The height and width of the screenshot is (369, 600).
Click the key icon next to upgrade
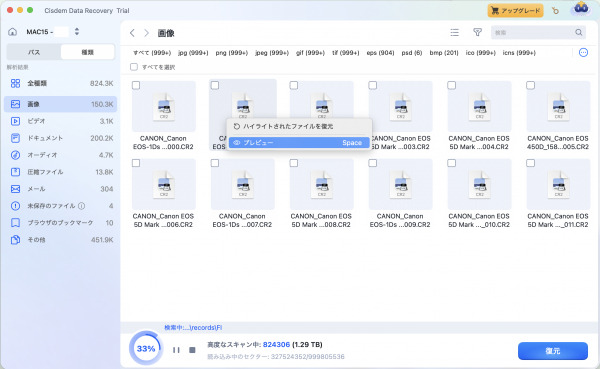pyautogui.click(x=555, y=11)
